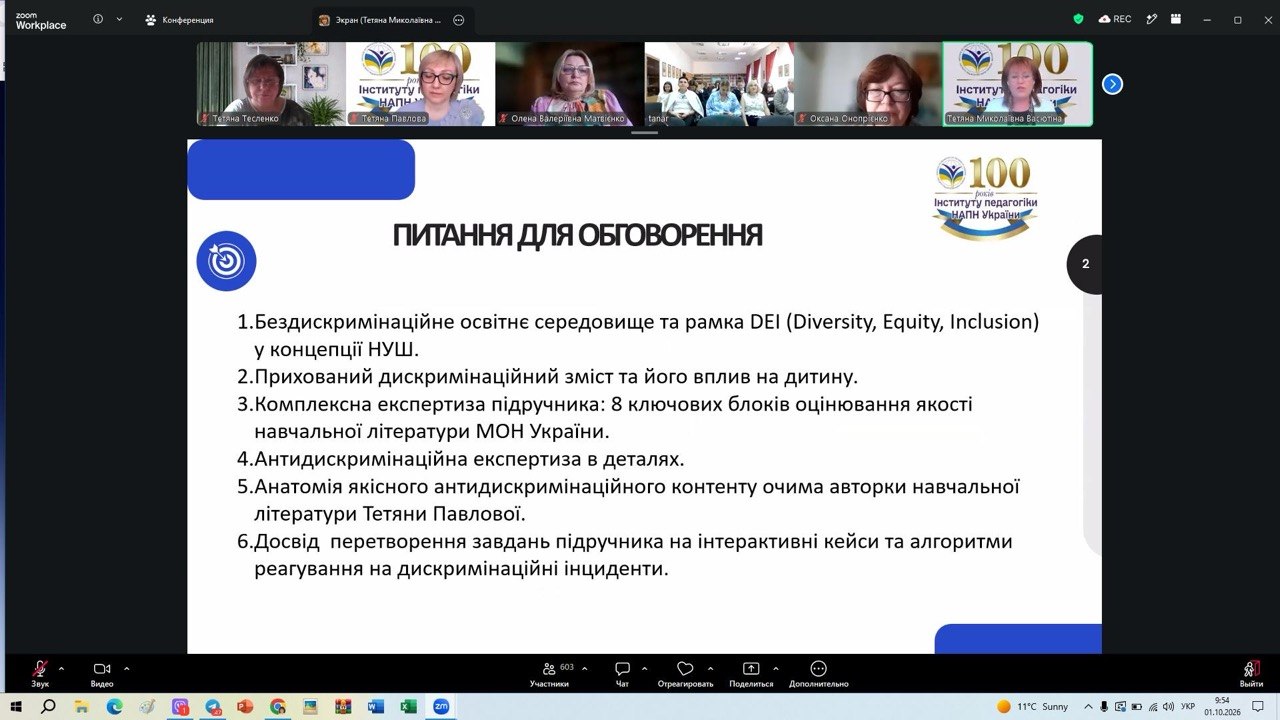Show next participants with the blue arrow
Screen dimensions: 1280x720
click(1112, 84)
